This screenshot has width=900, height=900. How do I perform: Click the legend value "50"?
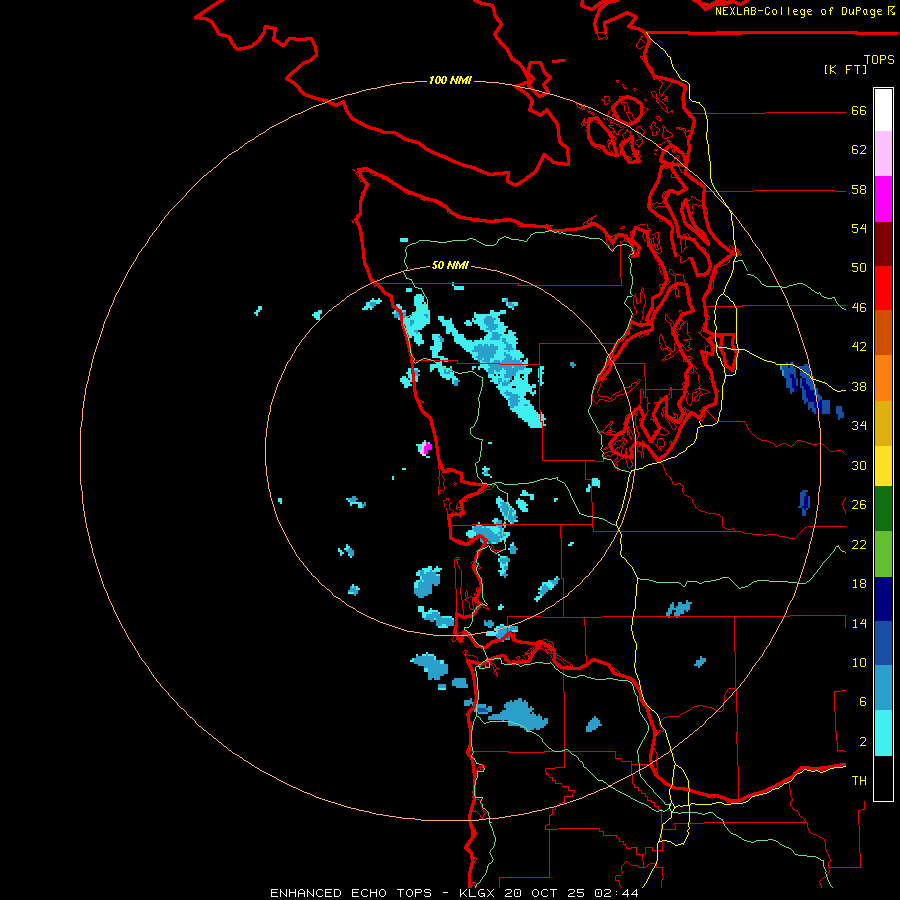click(859, 268)
